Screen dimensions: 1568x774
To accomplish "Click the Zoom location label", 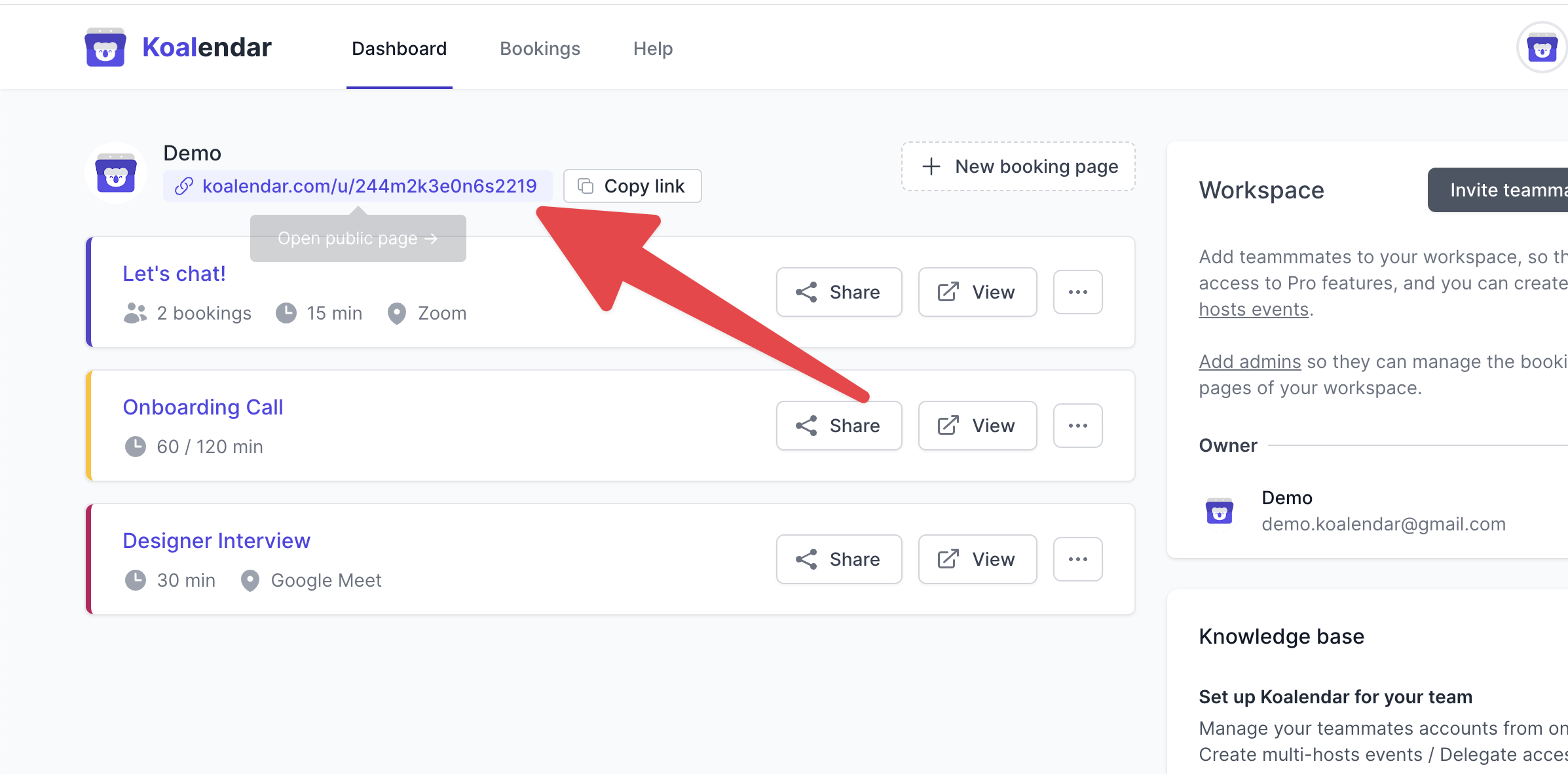I will coord(442,313).
